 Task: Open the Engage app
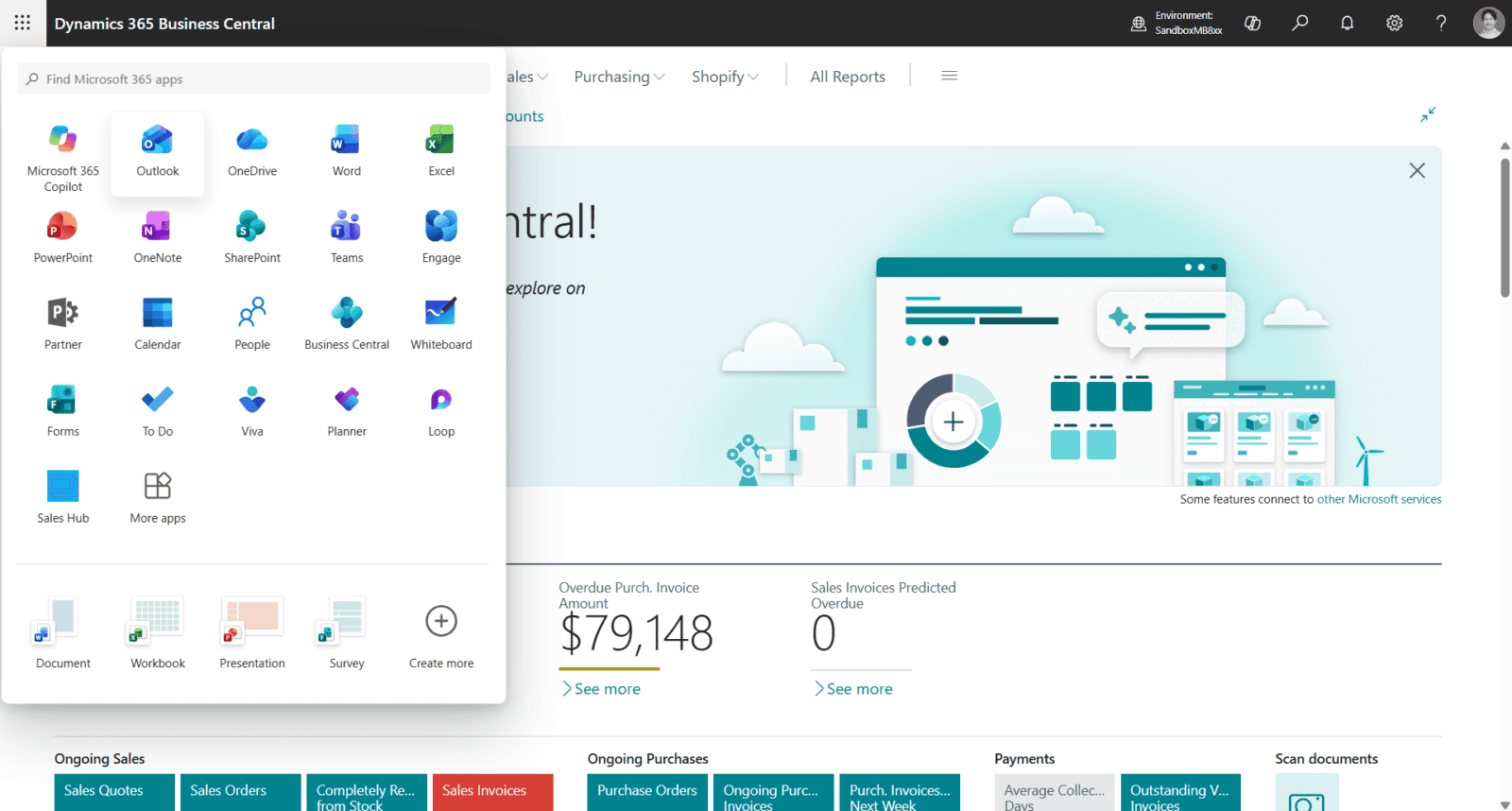coord(441,237)
